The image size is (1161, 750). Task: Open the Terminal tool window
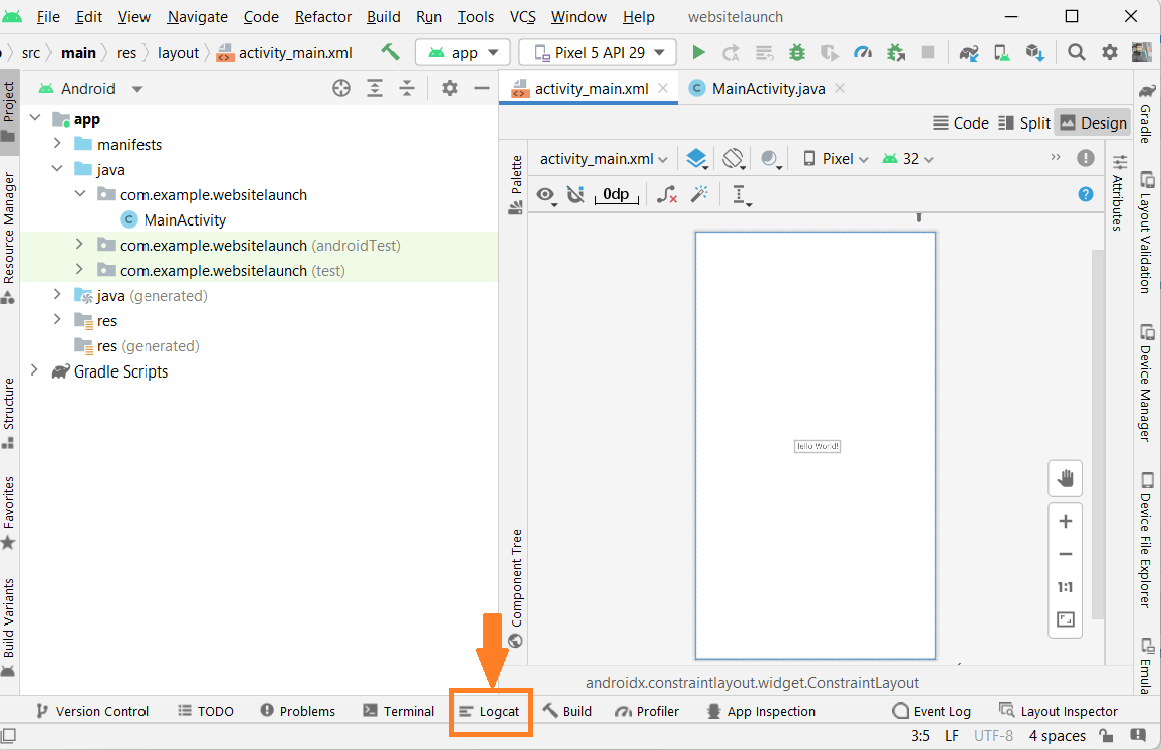pos(399,711)
